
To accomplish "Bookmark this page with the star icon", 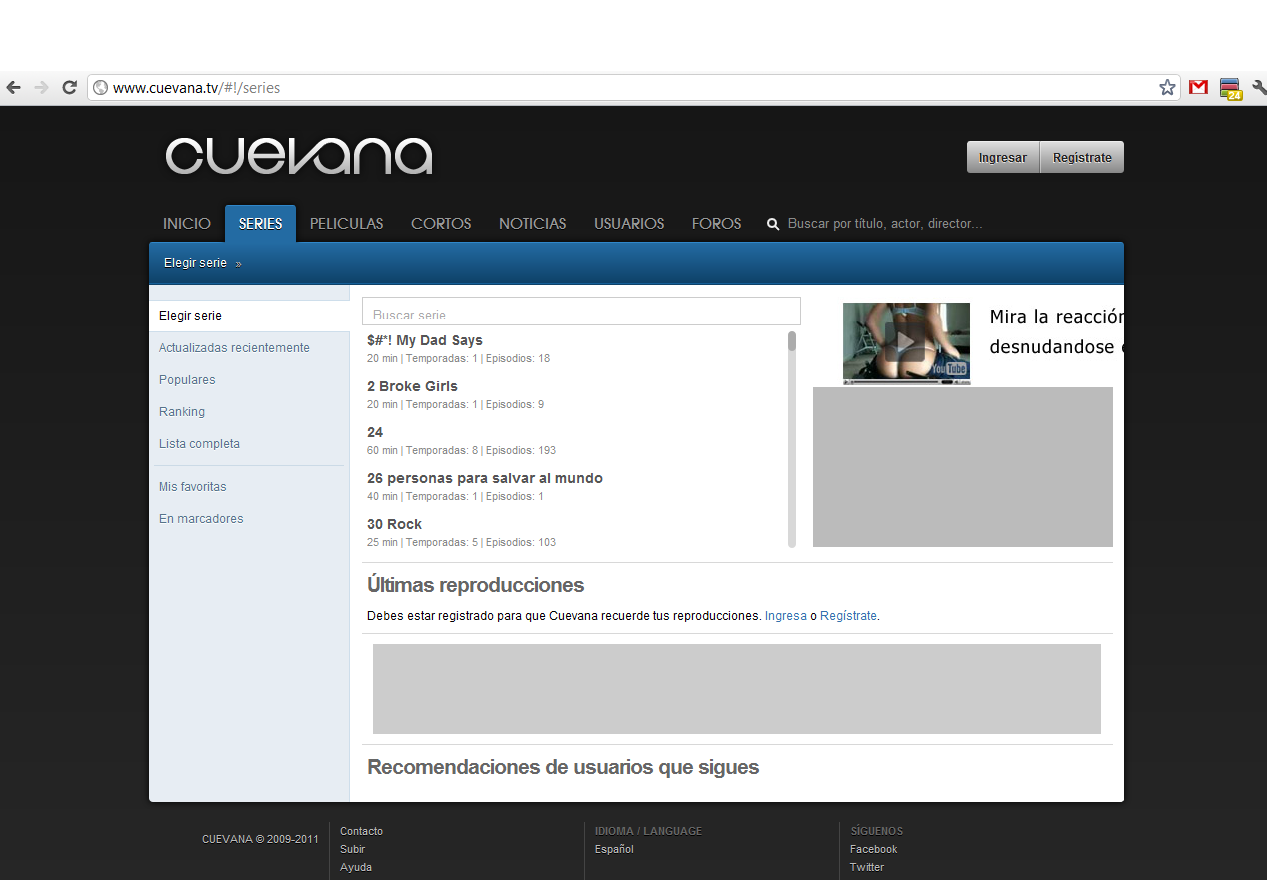I will coord(1167,88).
